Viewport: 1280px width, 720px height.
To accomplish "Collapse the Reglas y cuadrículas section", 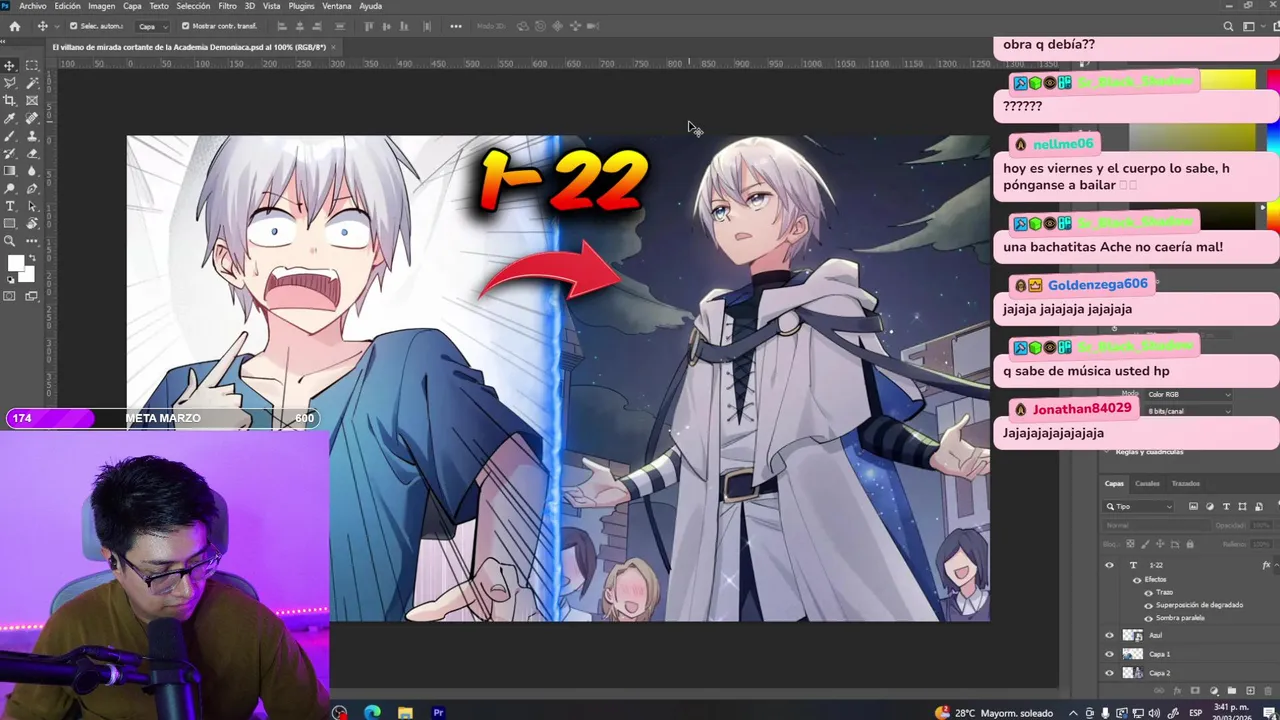I will point(1107,452).
